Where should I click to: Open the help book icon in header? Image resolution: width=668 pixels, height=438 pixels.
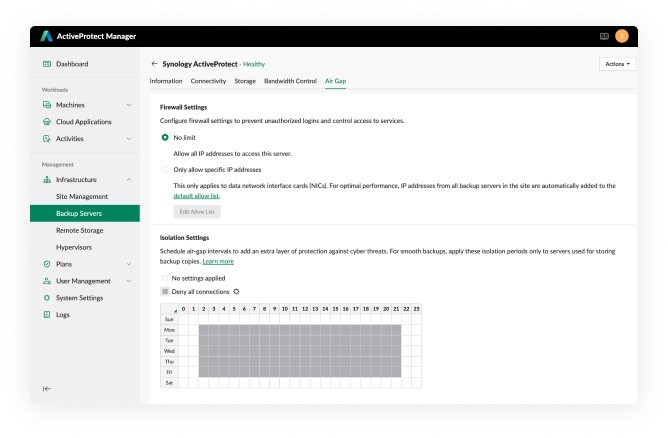pyautogui.click(x=604, y=36)
